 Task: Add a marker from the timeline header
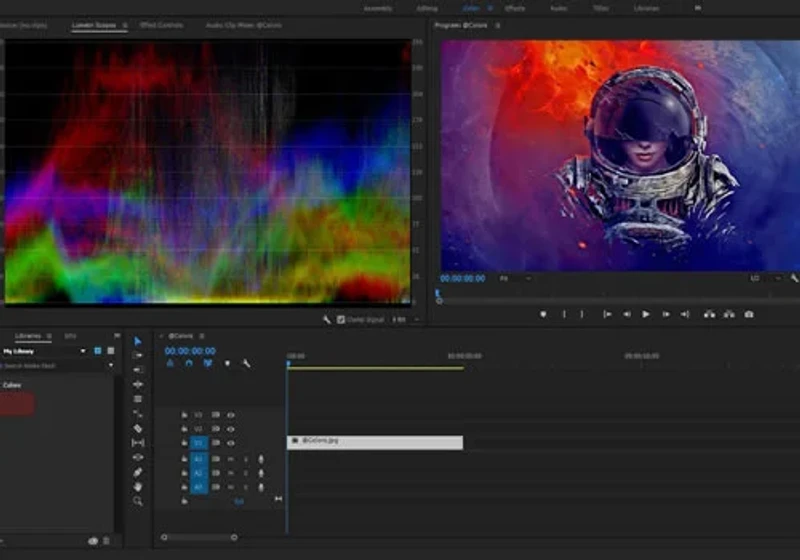click(227, 363)
